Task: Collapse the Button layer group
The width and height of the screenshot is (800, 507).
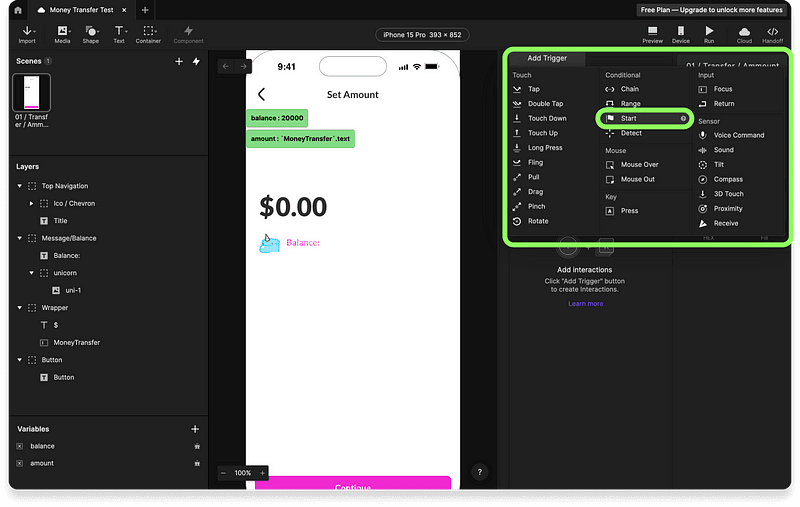Action: (20, 360)
